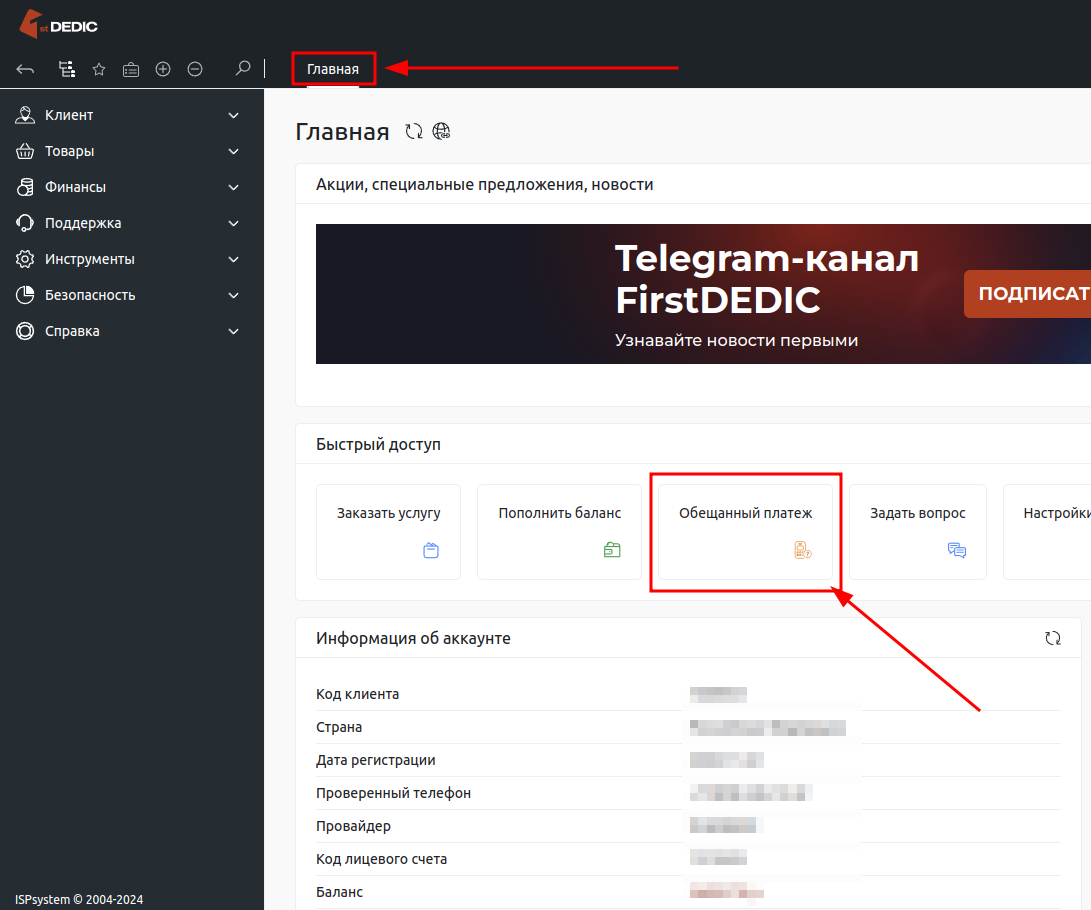Screen dimensions: 1091x910
Task: Click the favorites star icon
Action: (x=99, y=69)
